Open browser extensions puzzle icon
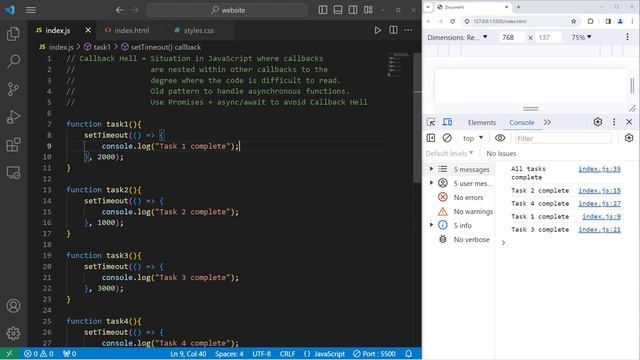The height and width of the screenshot is (360, 640). click(x=590, y=21)
